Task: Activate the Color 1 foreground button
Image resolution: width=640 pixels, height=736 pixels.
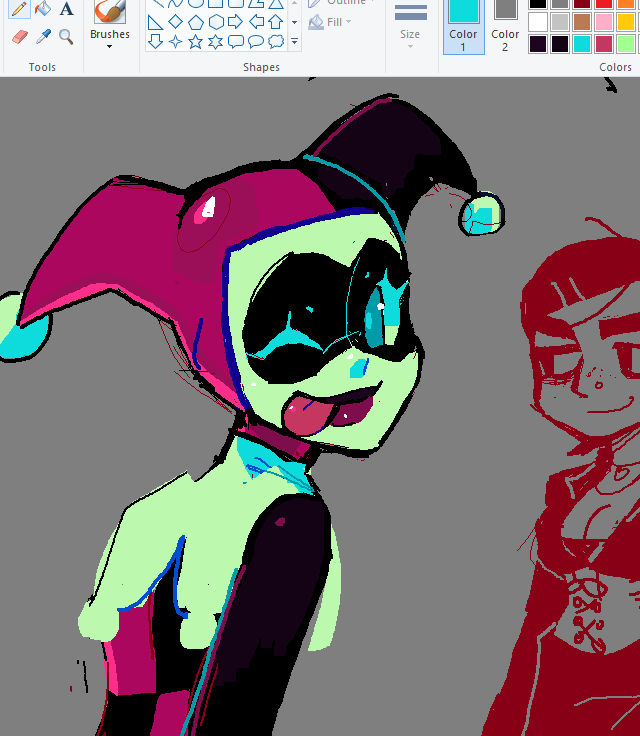Action: pyautogui.click(x=463, y=26)
